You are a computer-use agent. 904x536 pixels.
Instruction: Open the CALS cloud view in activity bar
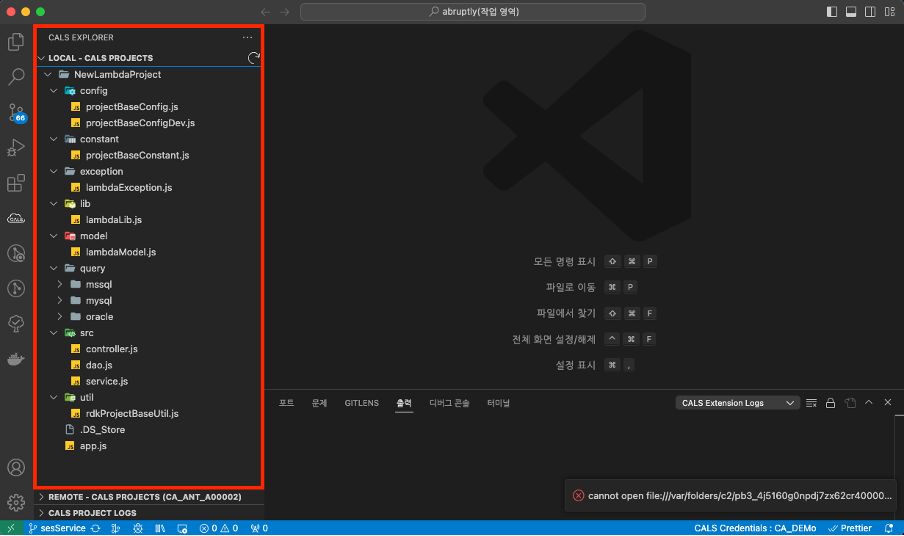16,218
